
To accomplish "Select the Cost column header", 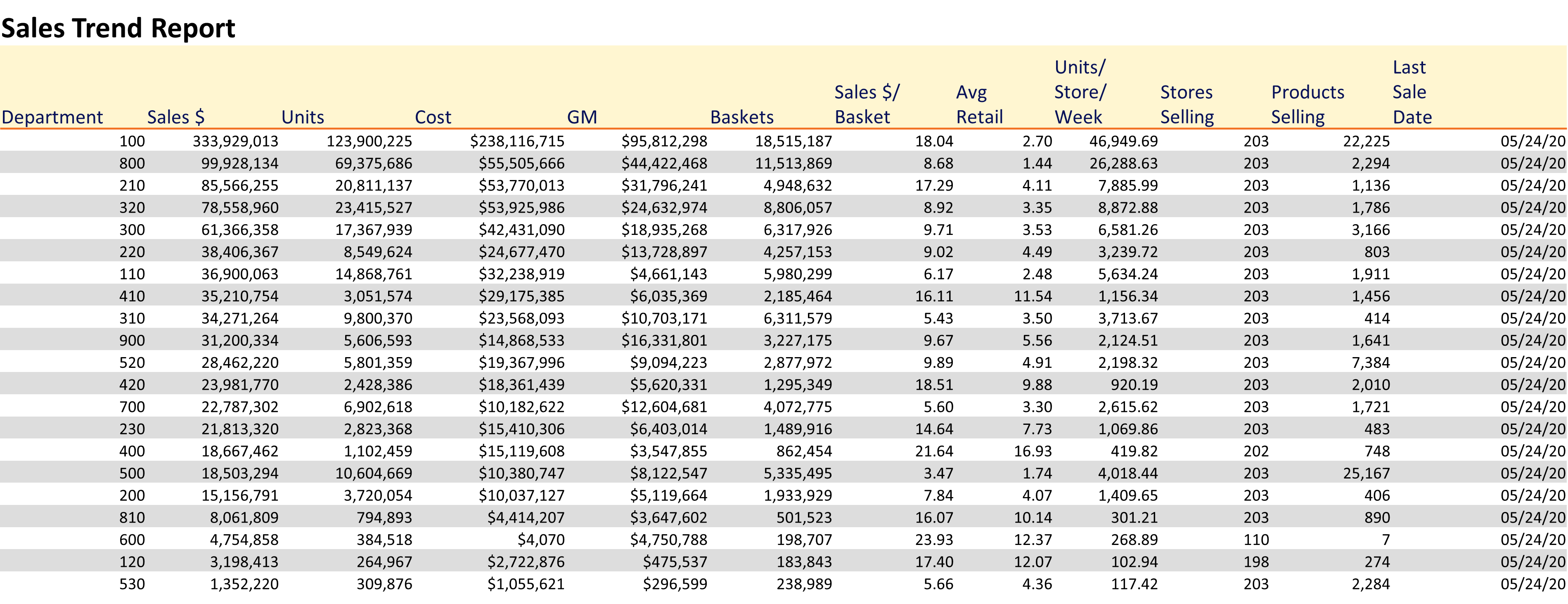I will 433,117.
